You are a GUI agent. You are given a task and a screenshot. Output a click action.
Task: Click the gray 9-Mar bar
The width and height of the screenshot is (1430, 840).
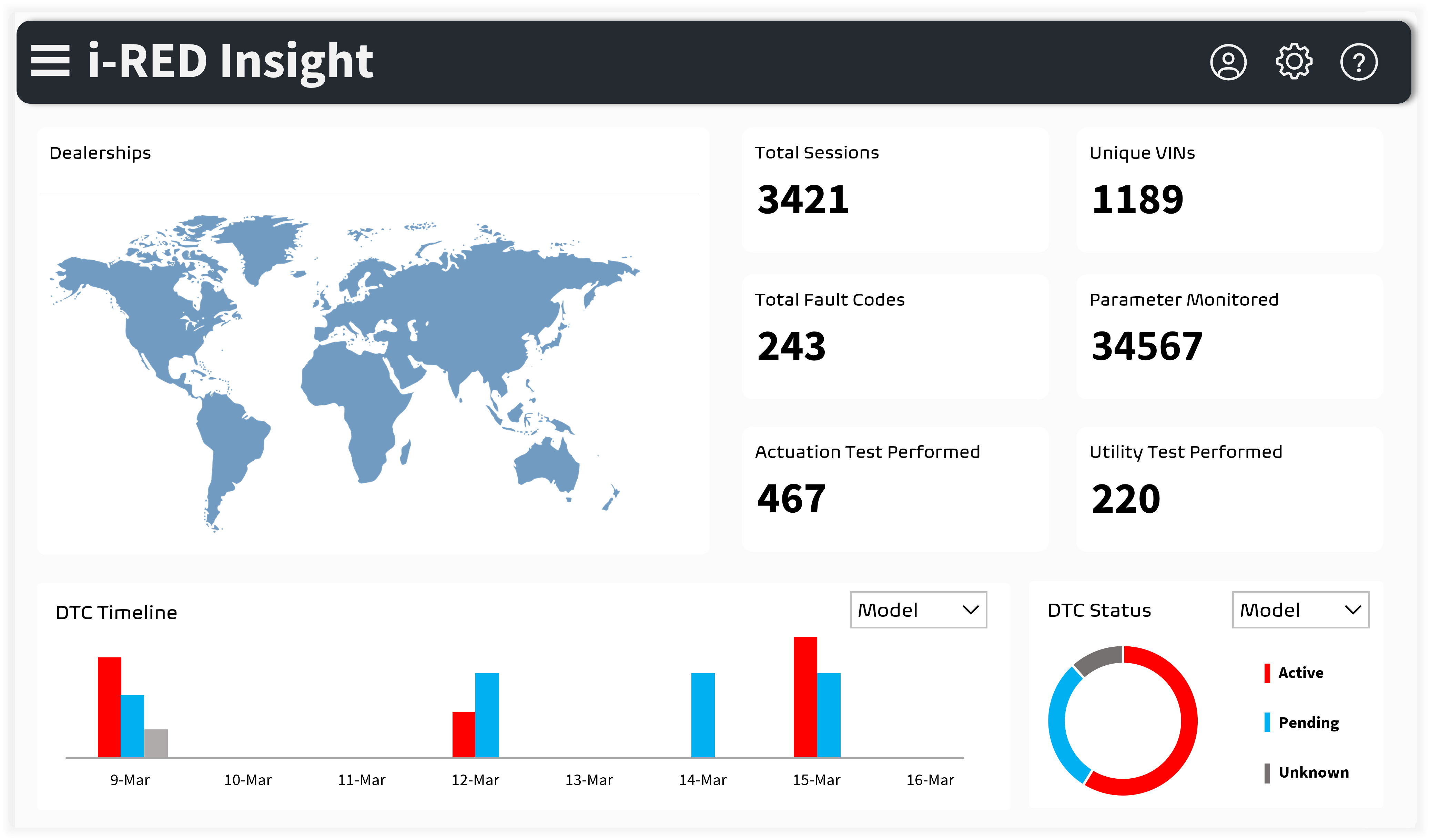(156, 743)
